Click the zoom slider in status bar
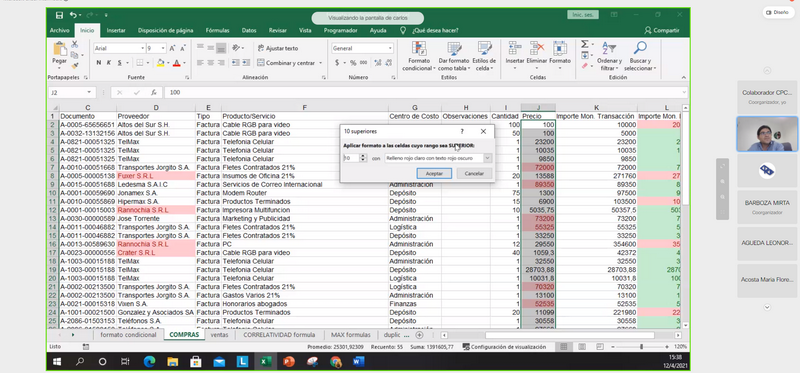The width and height of the screenshot is (800, 373). [641, 347]
